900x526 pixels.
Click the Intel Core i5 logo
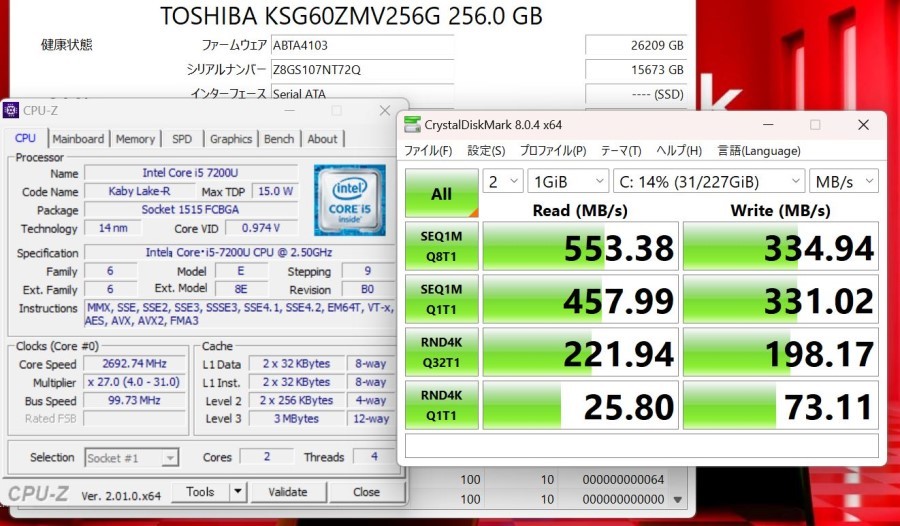click(350, 200)
